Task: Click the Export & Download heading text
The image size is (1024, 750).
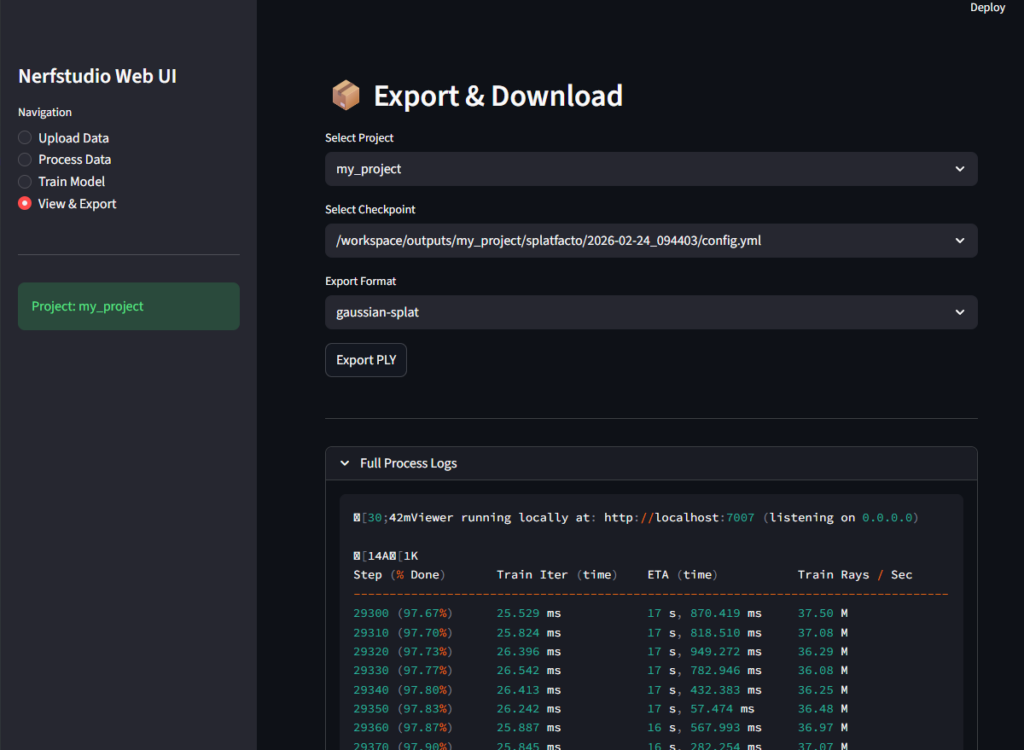Action: click(x=498, y=96)
